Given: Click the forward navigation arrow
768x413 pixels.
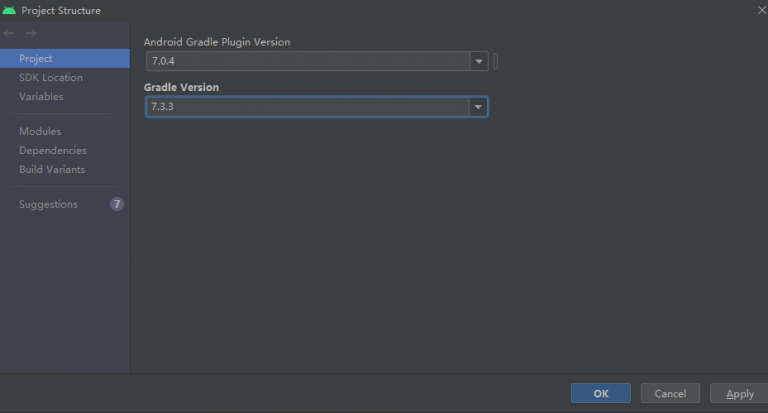Looking at the screenshot, I should coord(31,33).
